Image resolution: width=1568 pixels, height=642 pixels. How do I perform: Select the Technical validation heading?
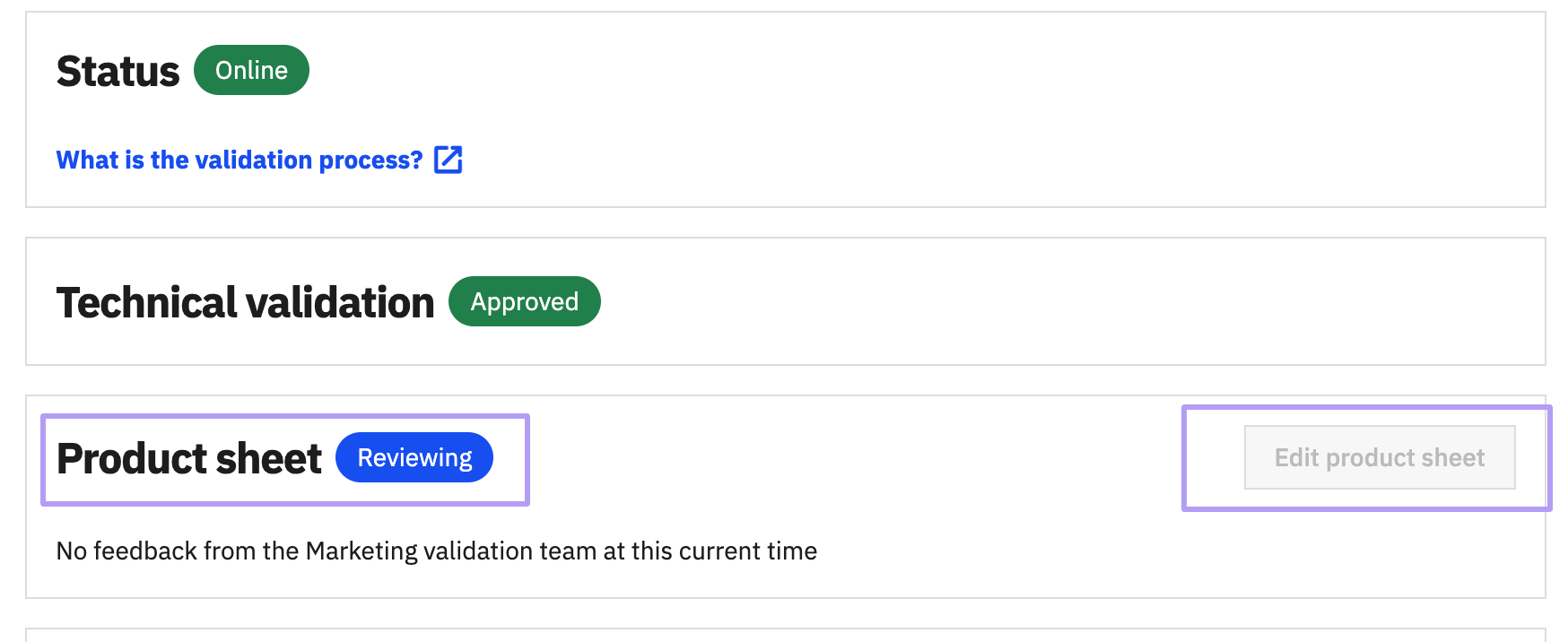pyautogui.click(x=245, y=302)
